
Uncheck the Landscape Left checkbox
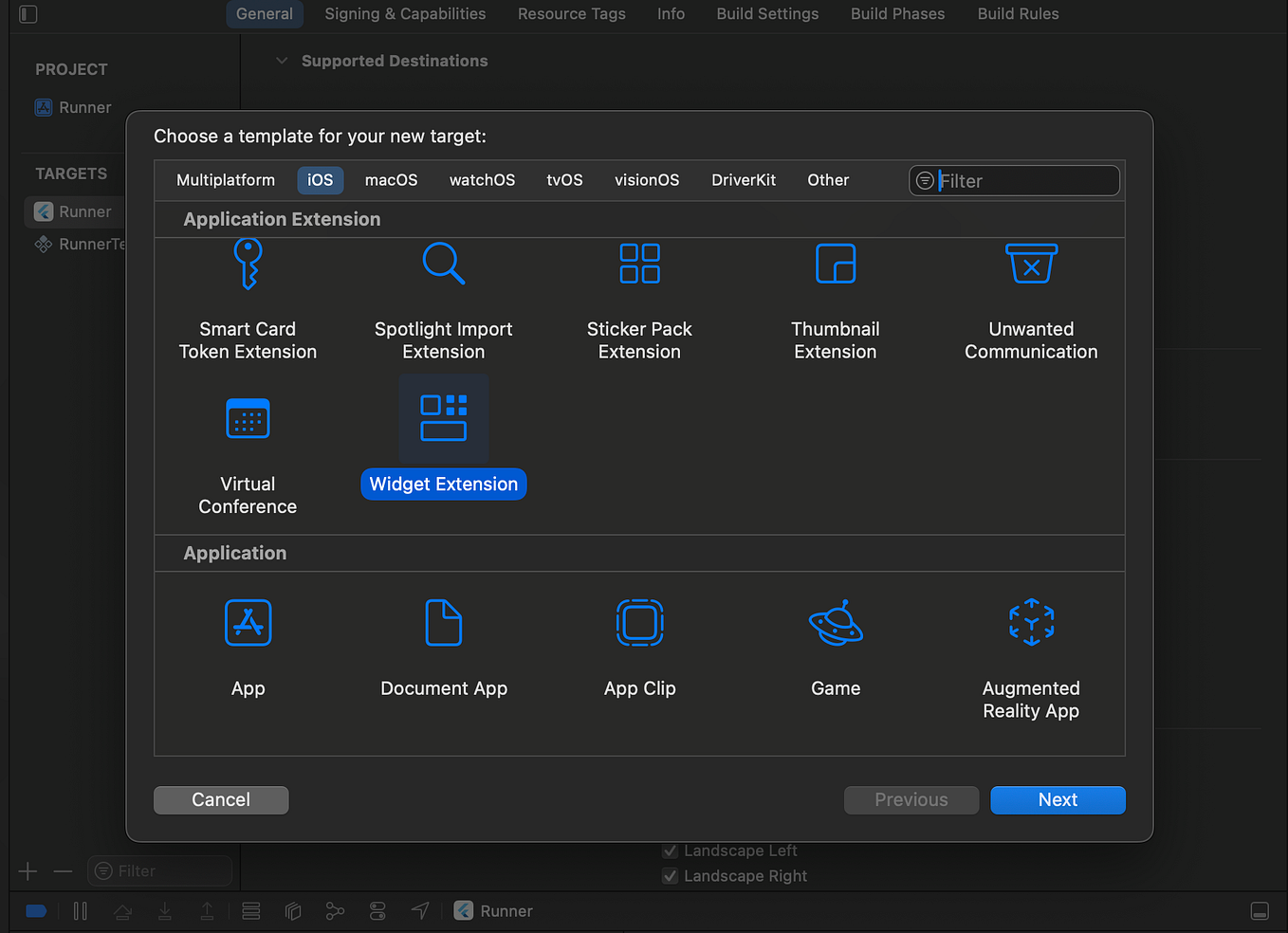(671, 851)
